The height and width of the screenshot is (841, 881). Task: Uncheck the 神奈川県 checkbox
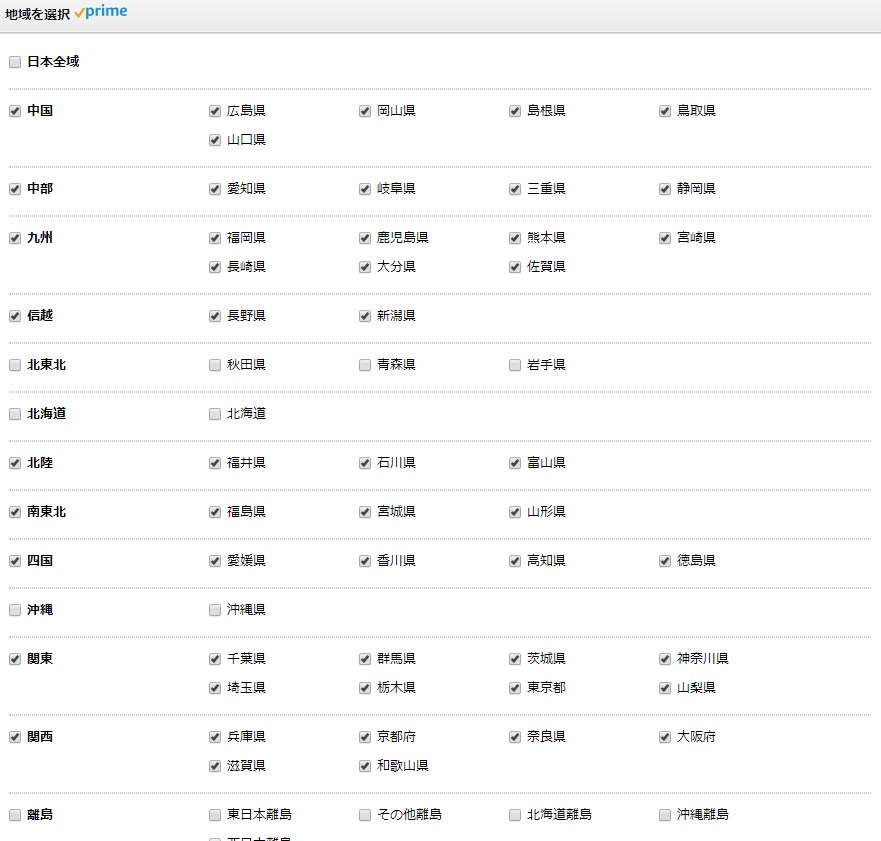pos(665,659)
